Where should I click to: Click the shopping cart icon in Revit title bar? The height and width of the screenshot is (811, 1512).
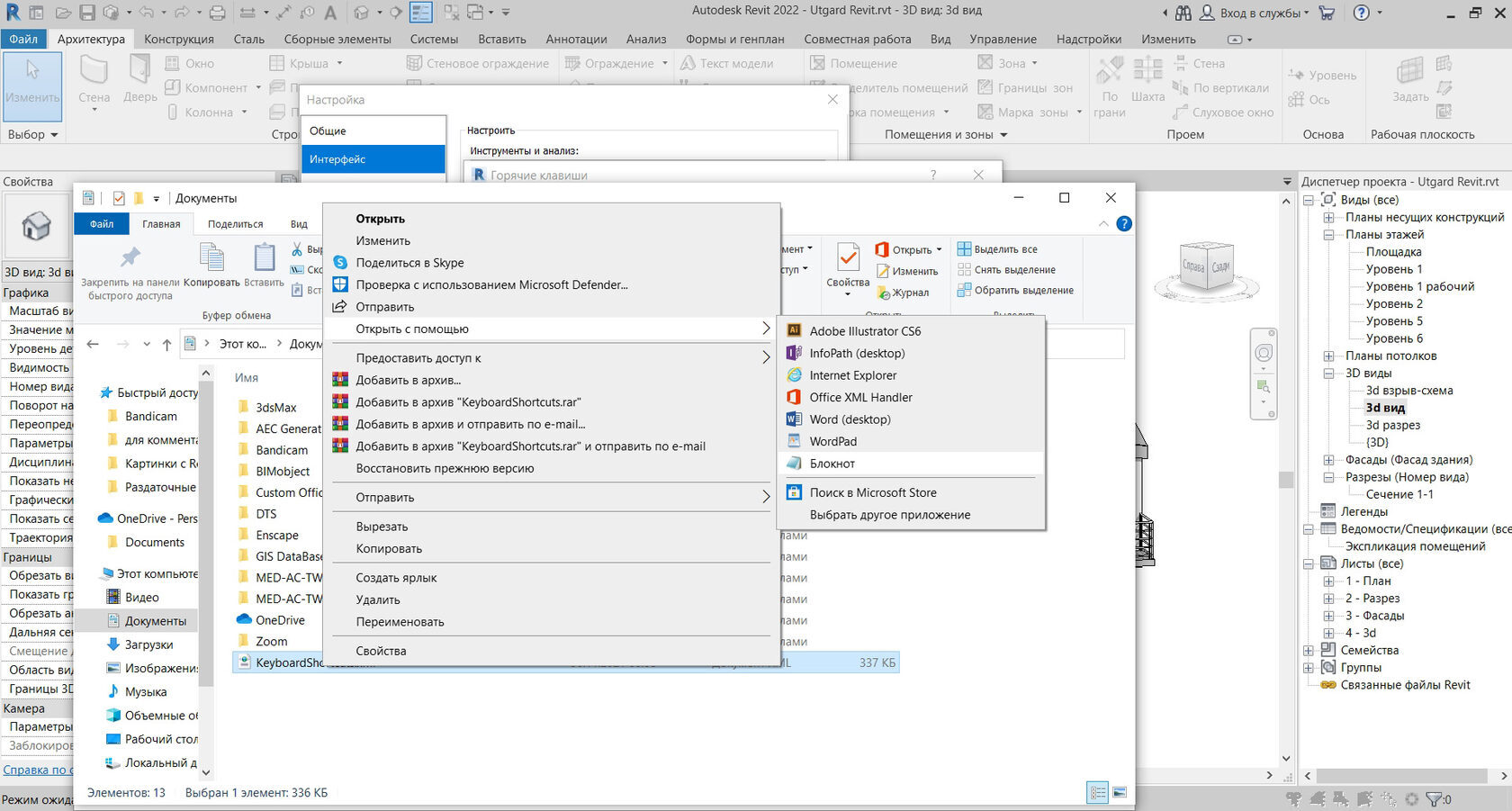(1327, 13)
